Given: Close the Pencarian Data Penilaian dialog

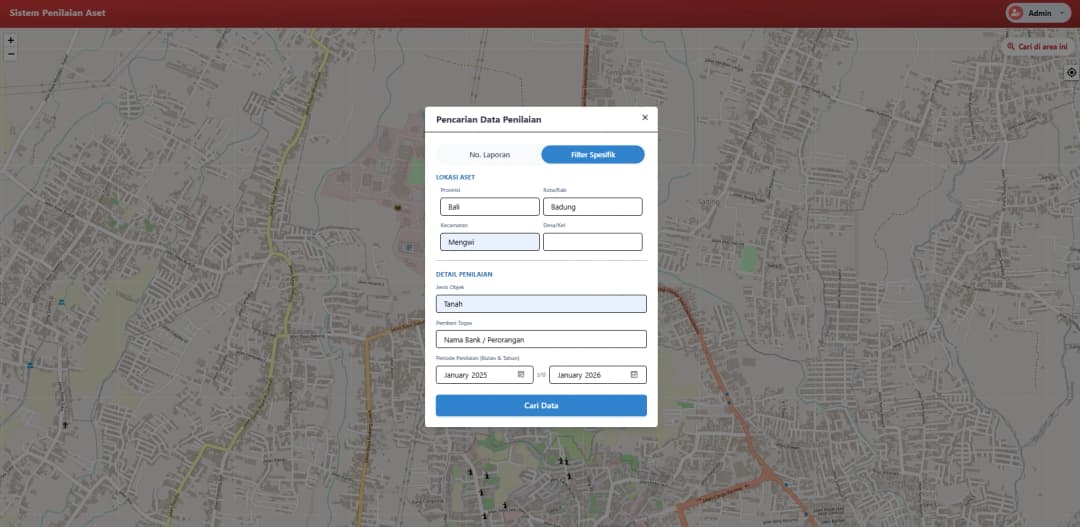Looking at the screenshot, I should point(645,117).
